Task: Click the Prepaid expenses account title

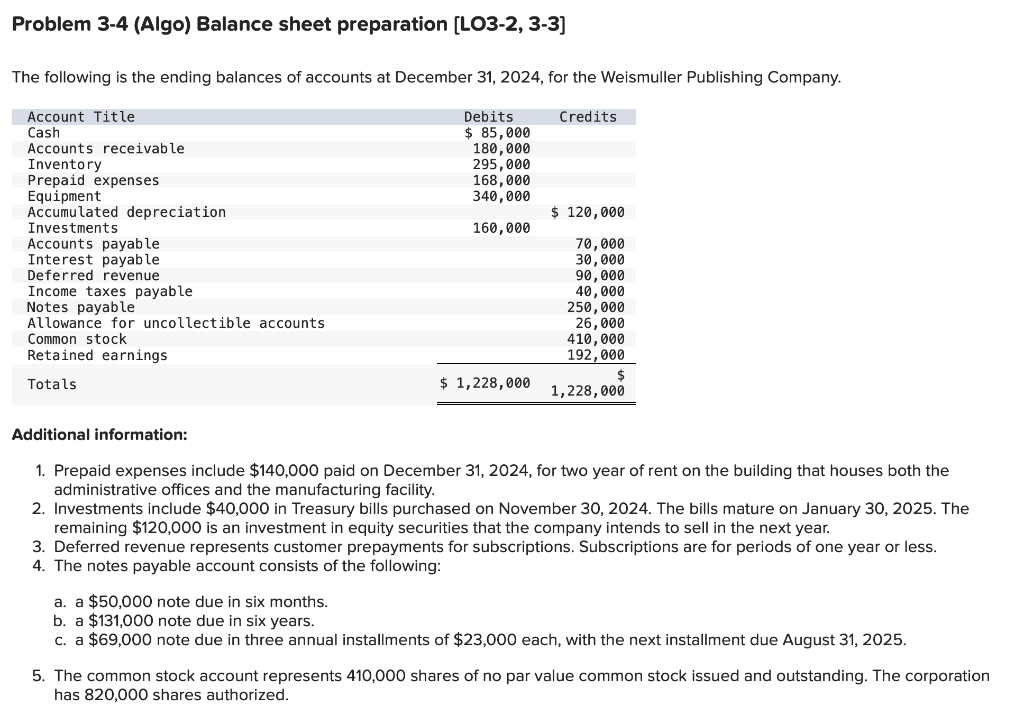Action: coord(92,180)
